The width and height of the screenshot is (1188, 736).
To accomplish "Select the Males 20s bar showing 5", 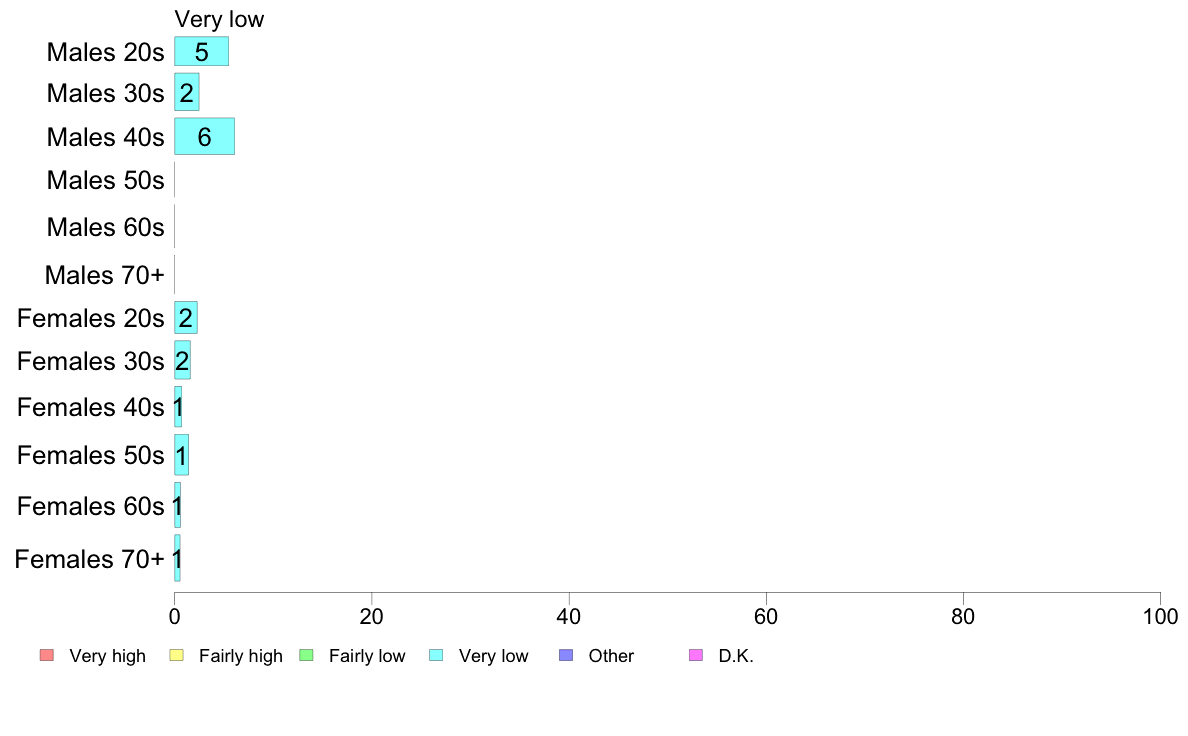I will [x=202, y=52].
